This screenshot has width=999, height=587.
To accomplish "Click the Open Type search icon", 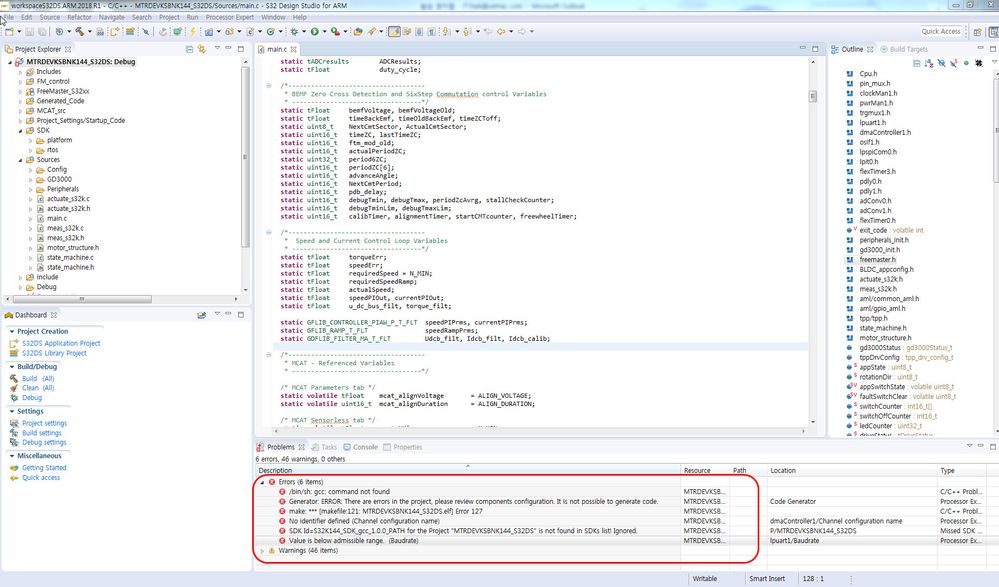I will tap(371, 31).
